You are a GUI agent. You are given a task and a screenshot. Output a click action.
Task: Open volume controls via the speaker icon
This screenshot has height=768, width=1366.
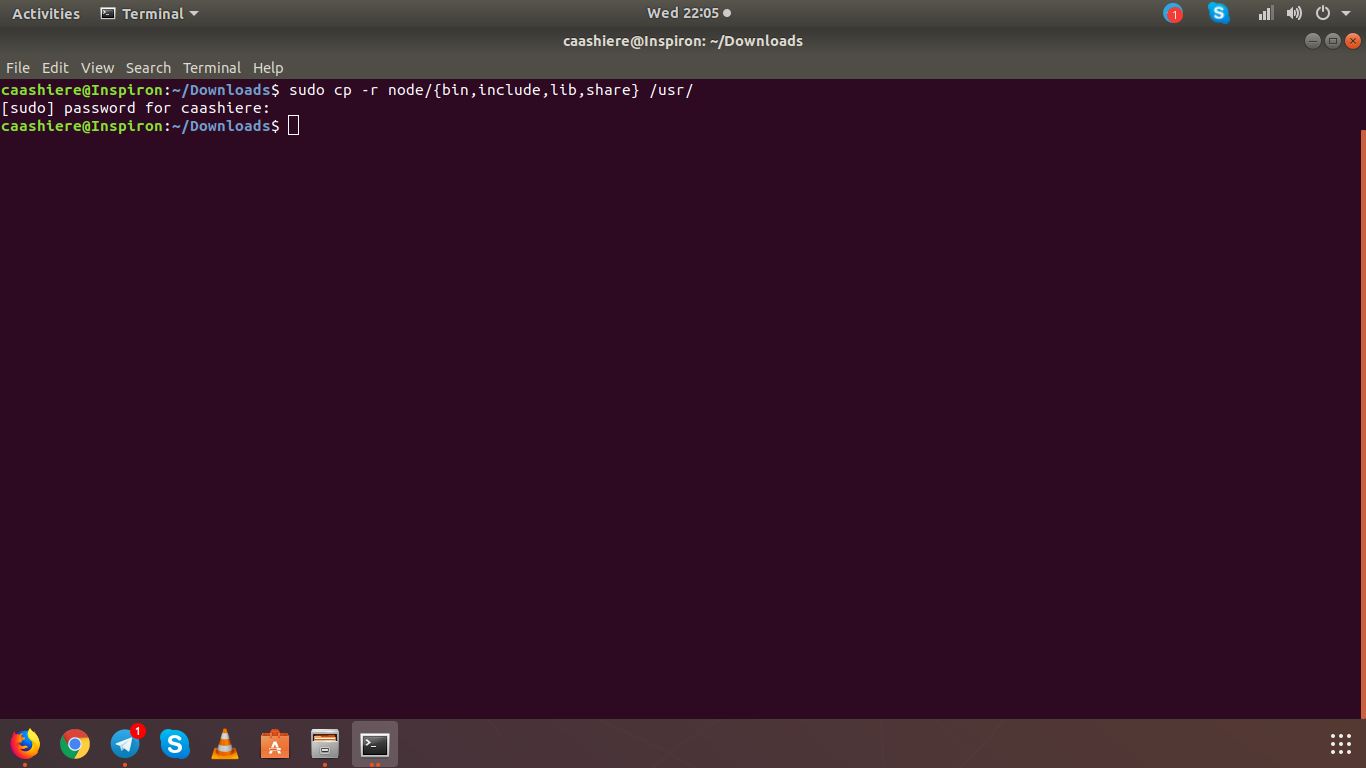pos(1293,13)
